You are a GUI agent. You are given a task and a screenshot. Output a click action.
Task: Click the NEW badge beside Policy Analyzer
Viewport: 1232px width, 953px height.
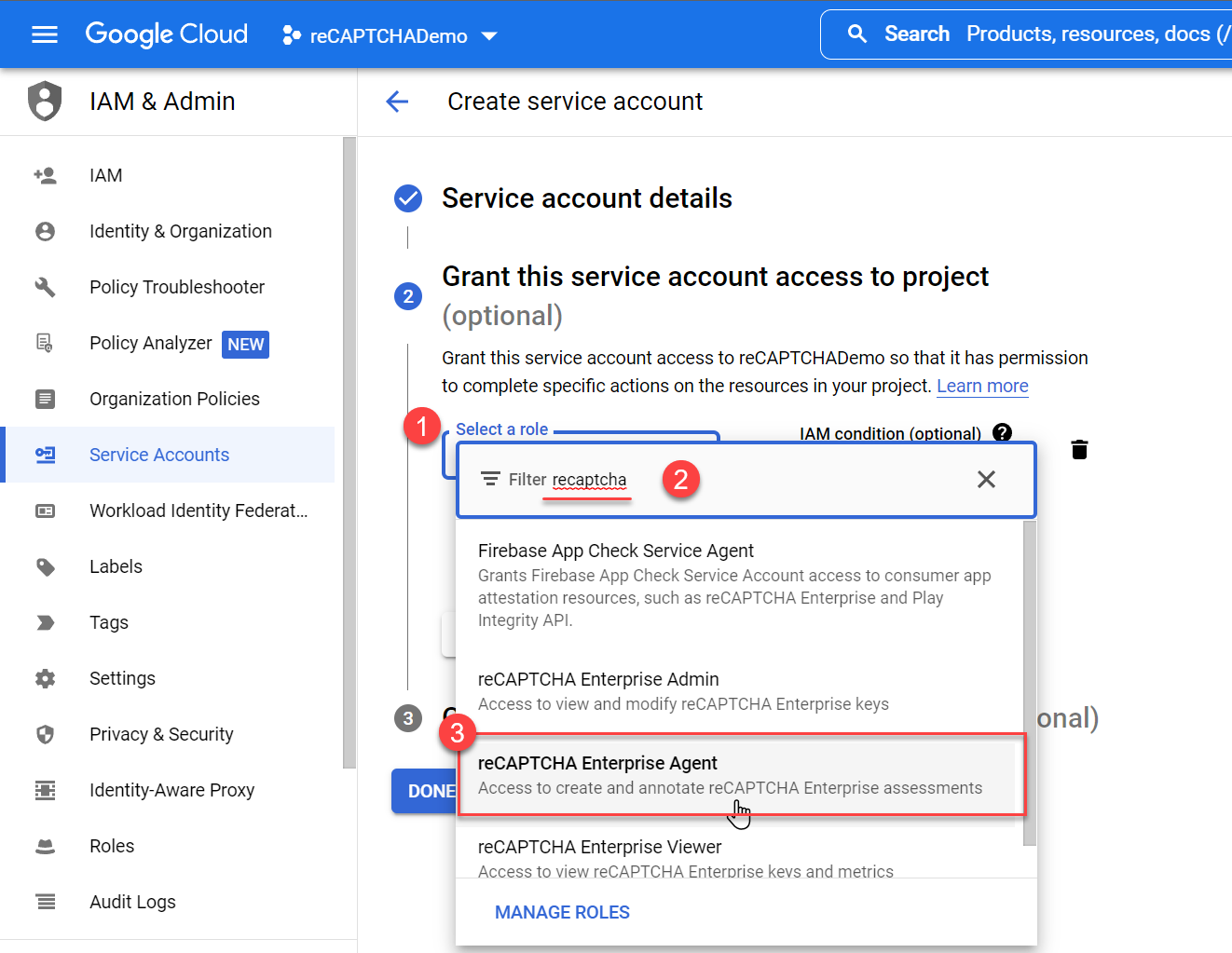coord(245,345)
